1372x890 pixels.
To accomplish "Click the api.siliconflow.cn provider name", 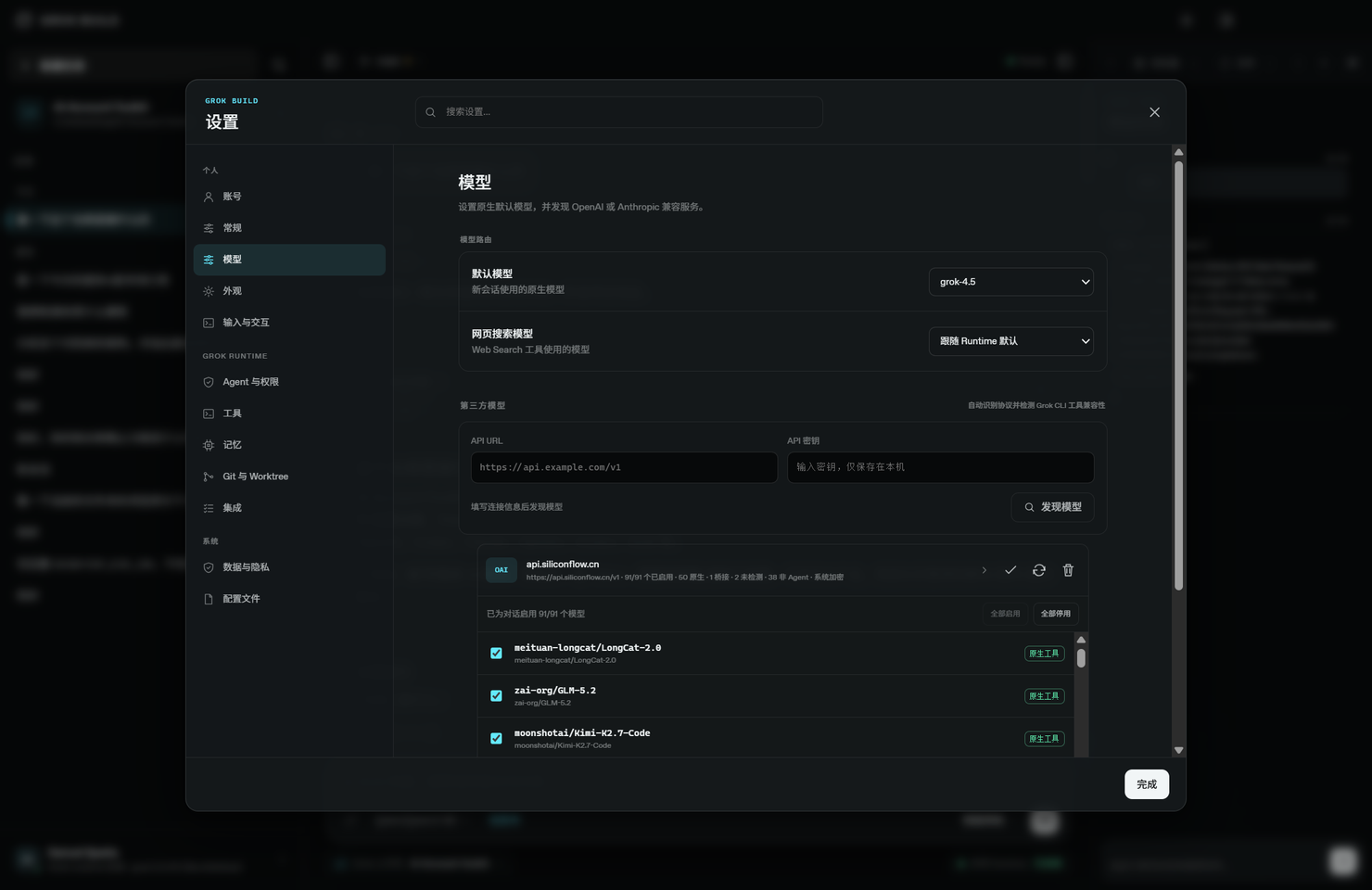I will (563, 564).
